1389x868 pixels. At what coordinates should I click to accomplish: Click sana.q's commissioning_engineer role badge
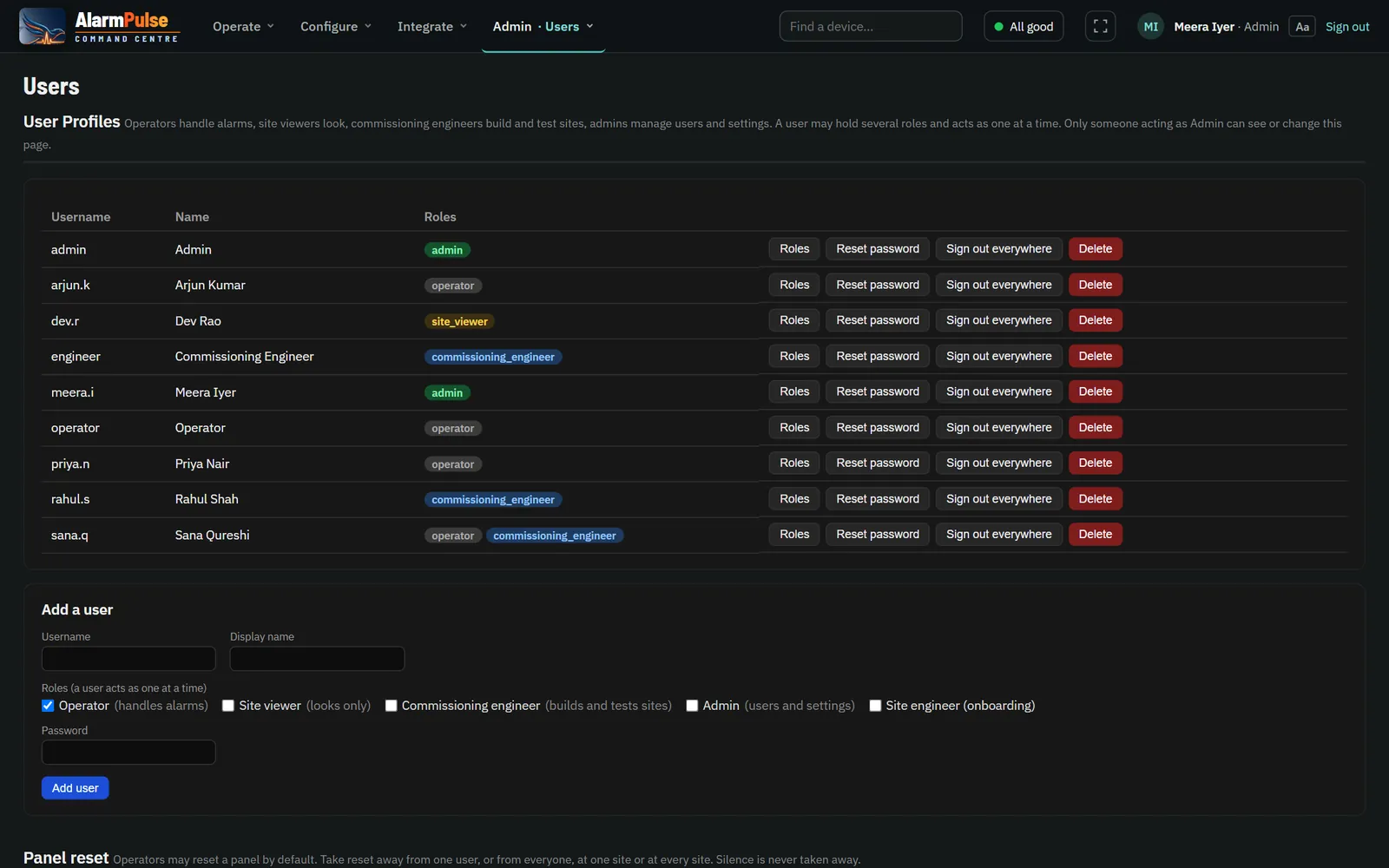pos(554,536)
